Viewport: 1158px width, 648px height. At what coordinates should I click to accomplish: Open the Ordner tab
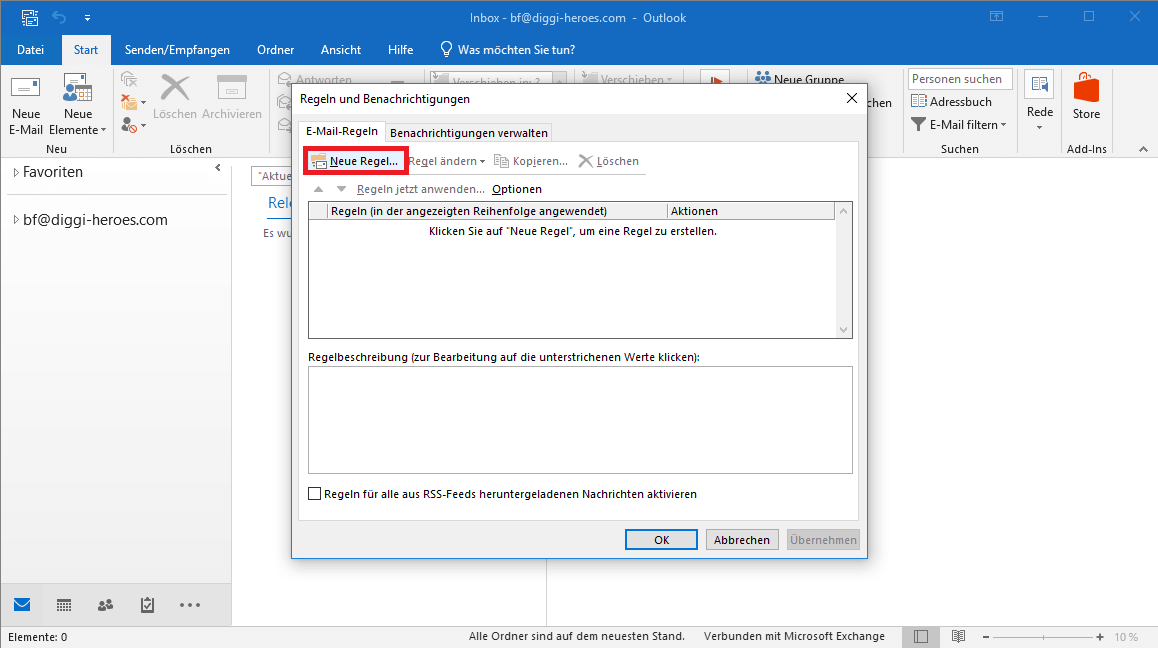tap(275, 50)
